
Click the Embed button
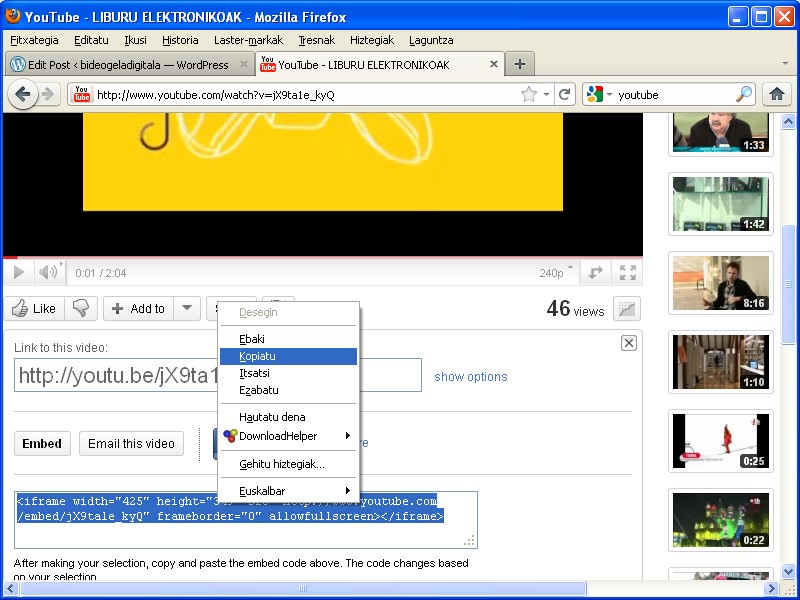(x=42, y=443)
